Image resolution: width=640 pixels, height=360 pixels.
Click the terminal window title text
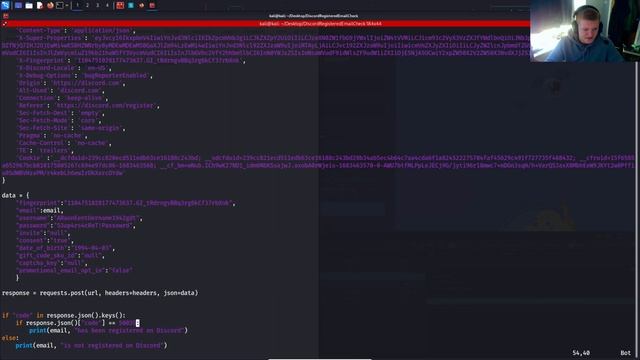(x=313, y=16)
